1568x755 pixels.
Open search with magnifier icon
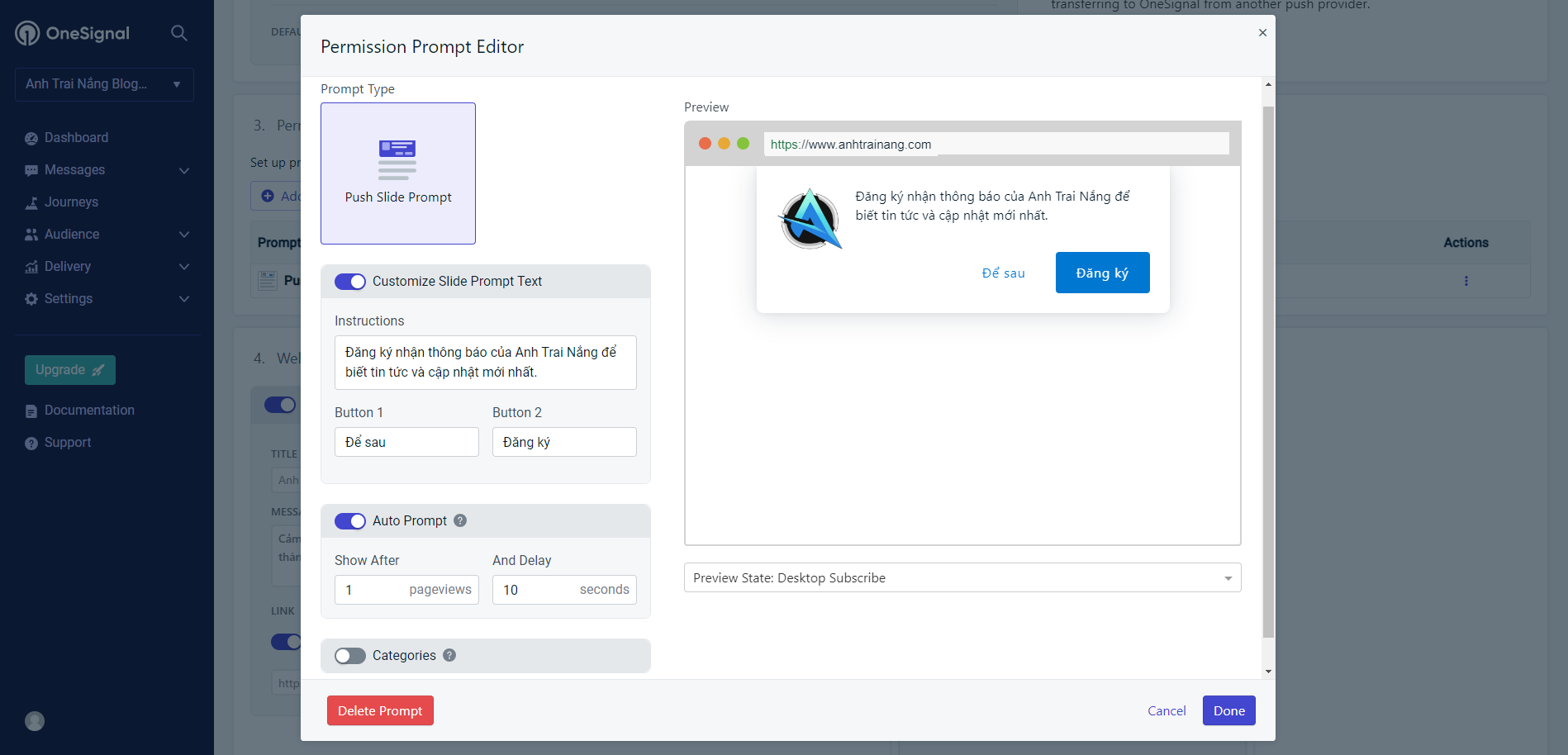[178, 33]
